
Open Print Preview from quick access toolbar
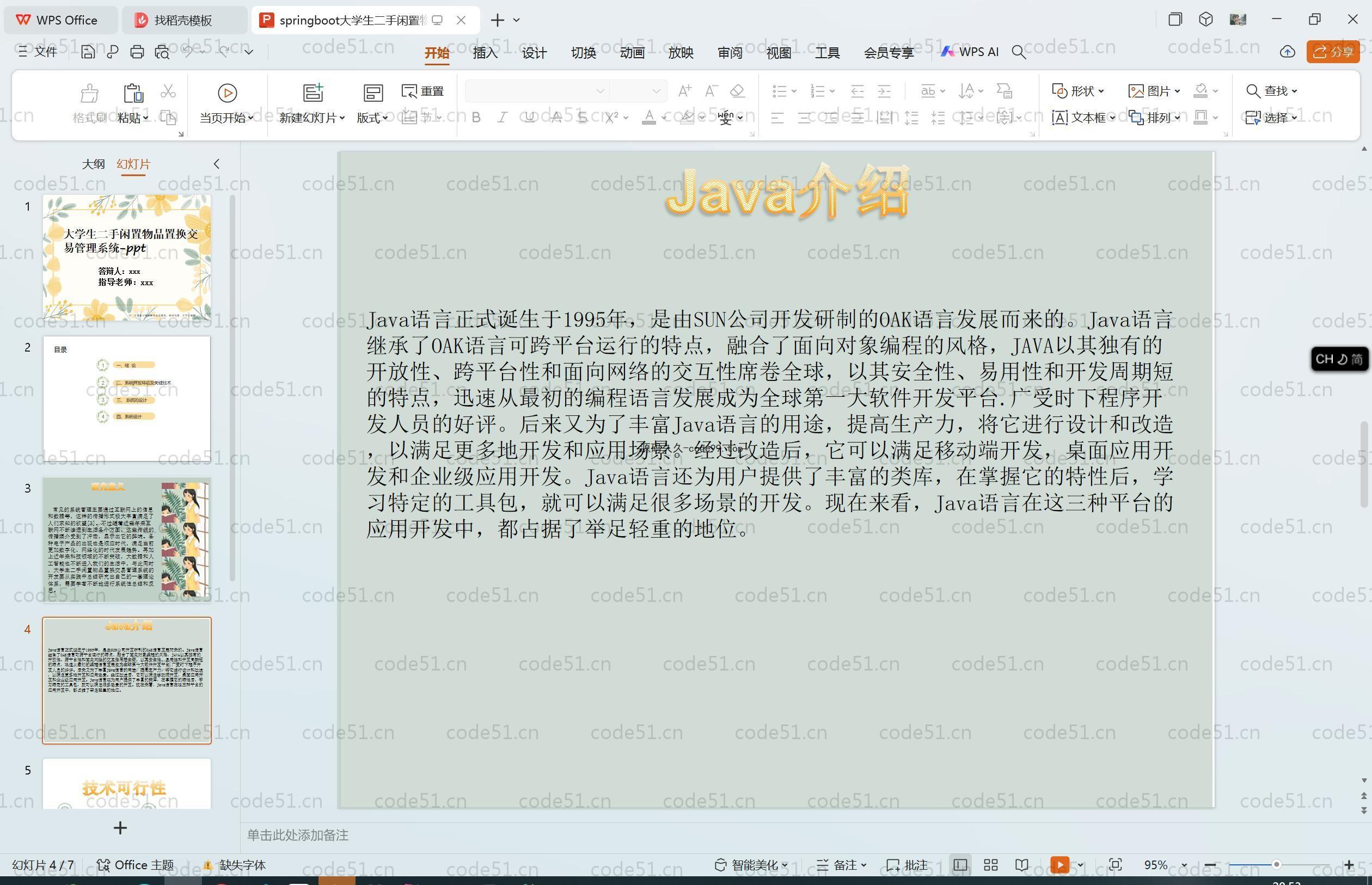click(162, 52)
